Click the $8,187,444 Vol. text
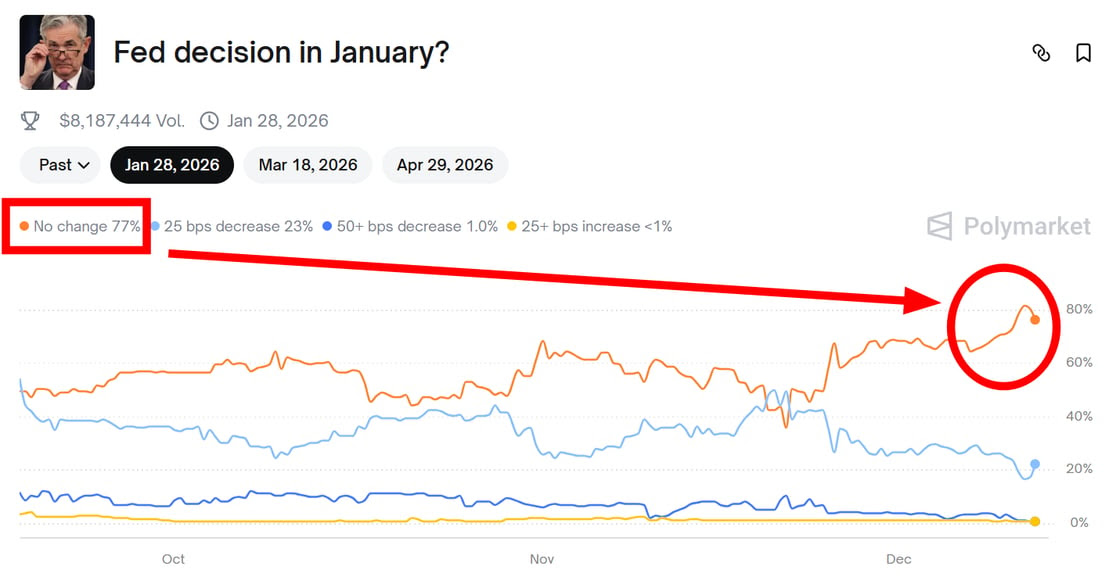Viewport: 1120px width, 577px height. pos(122,121)
